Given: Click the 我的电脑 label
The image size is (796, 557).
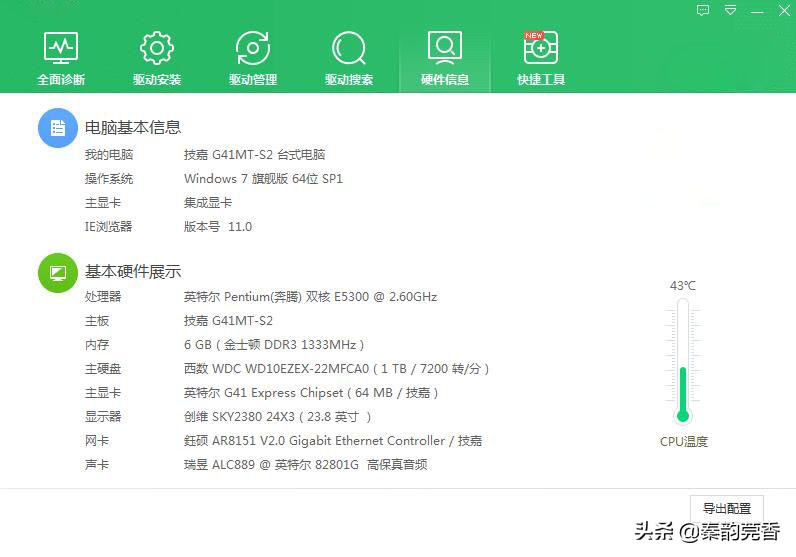Looking at the screenshot, I should (x=109, y=154).
